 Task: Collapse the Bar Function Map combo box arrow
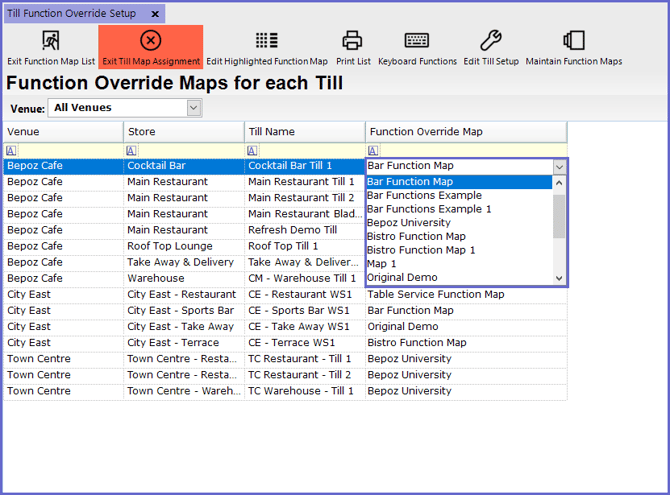coord(559,166)
